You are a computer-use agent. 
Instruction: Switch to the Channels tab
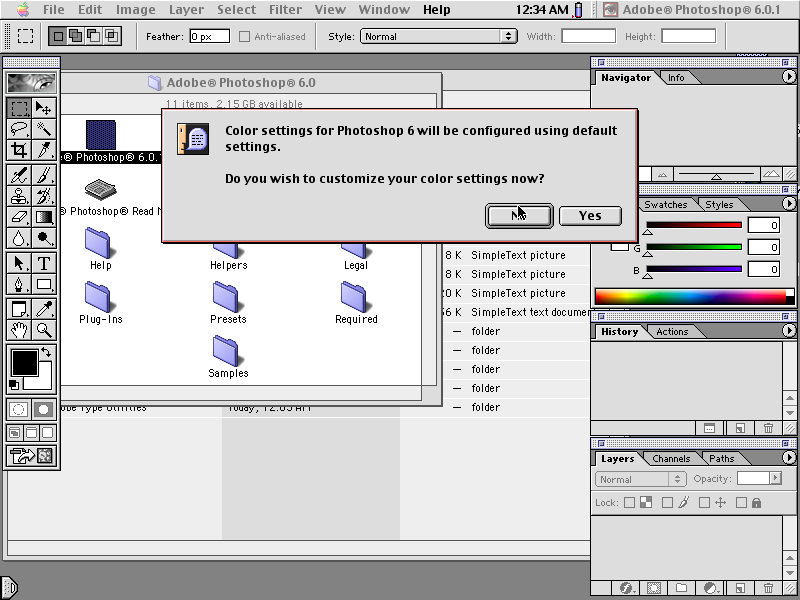(x=671, y=459)
